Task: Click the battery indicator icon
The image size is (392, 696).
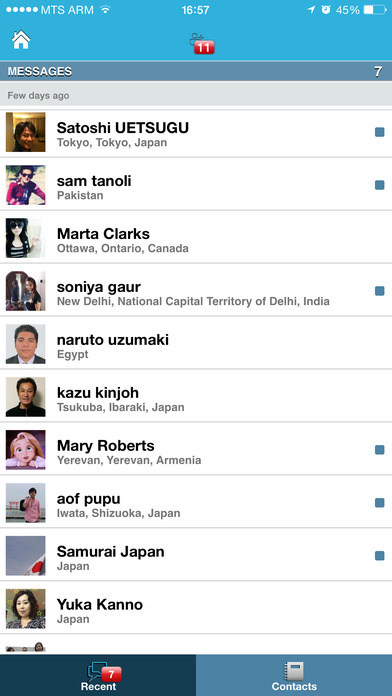Action: tap(375, 10)
